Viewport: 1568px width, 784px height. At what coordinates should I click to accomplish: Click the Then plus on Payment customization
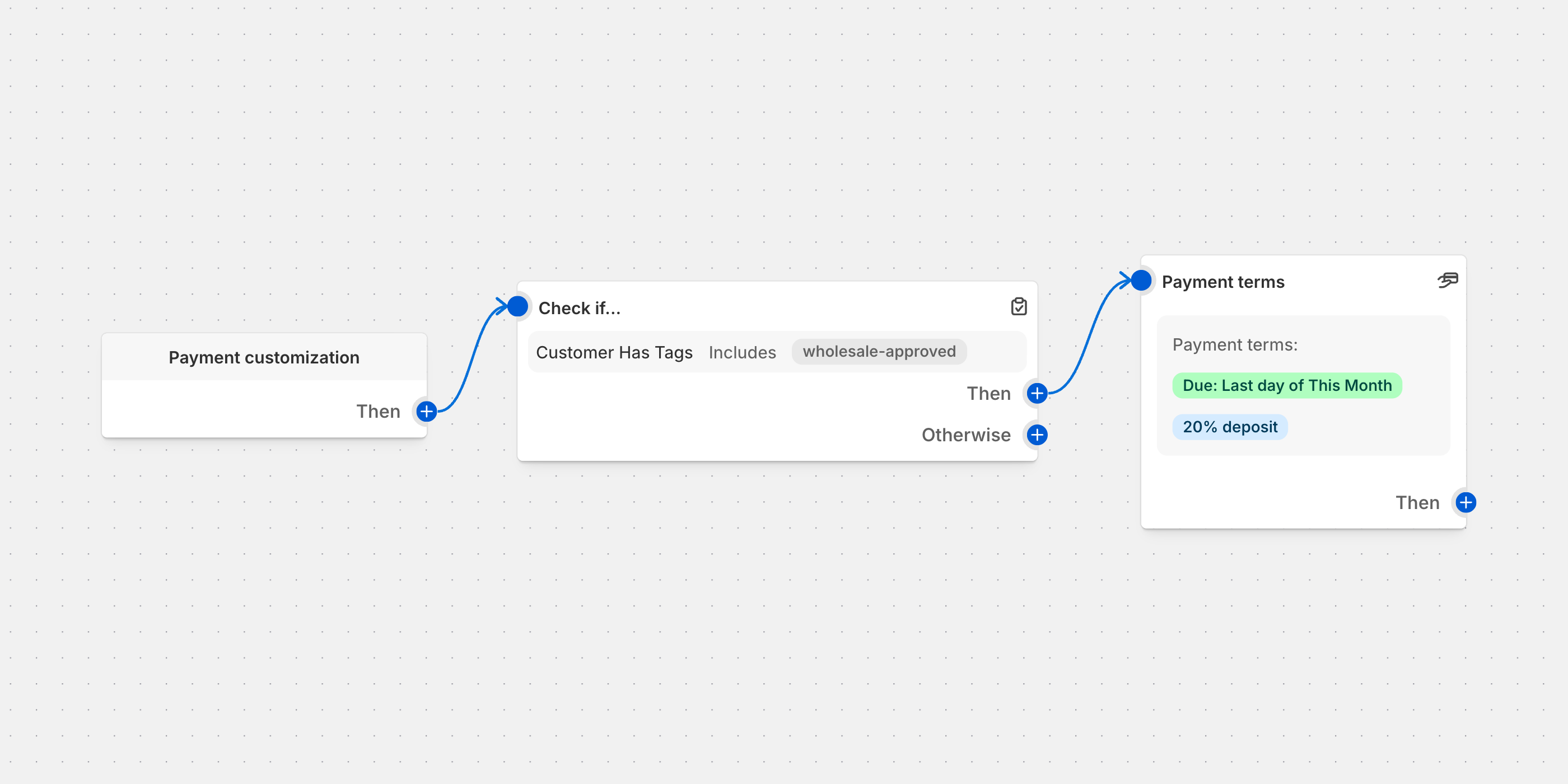(x=427, y=412)
